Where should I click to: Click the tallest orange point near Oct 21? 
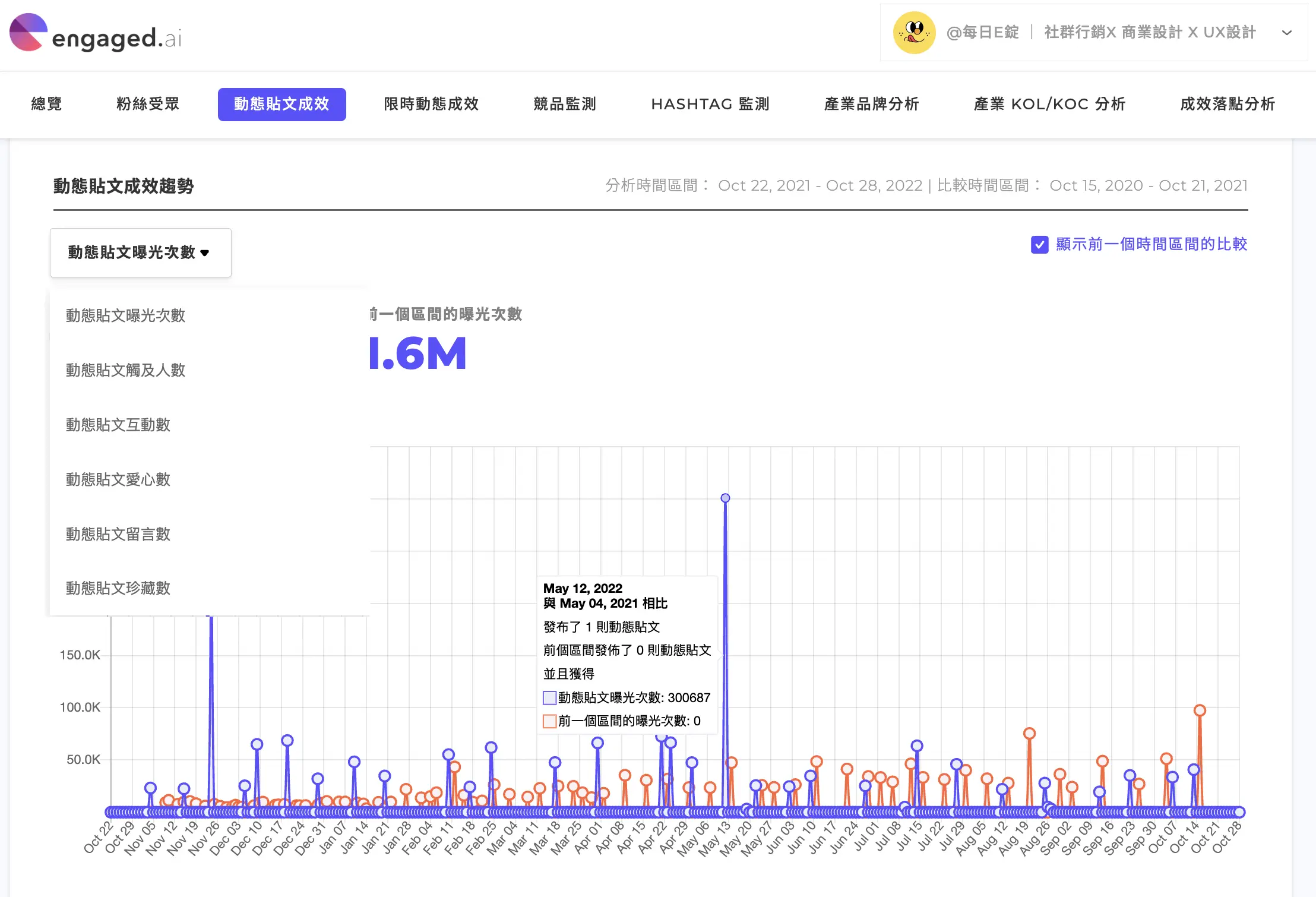1200,710
